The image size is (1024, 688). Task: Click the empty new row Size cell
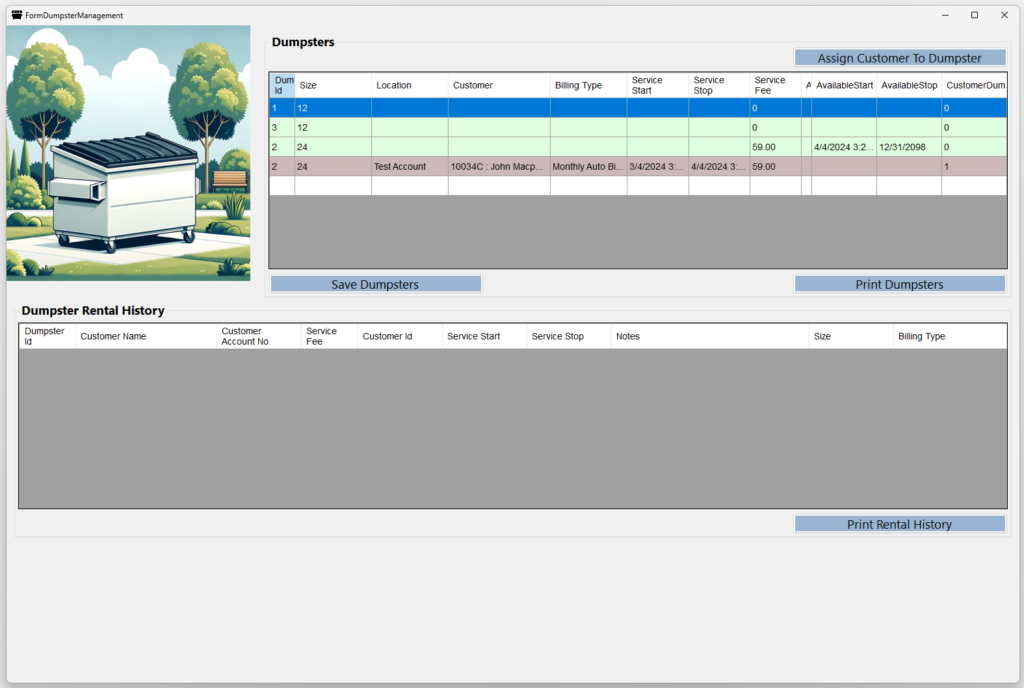click(x=332, y=186)
